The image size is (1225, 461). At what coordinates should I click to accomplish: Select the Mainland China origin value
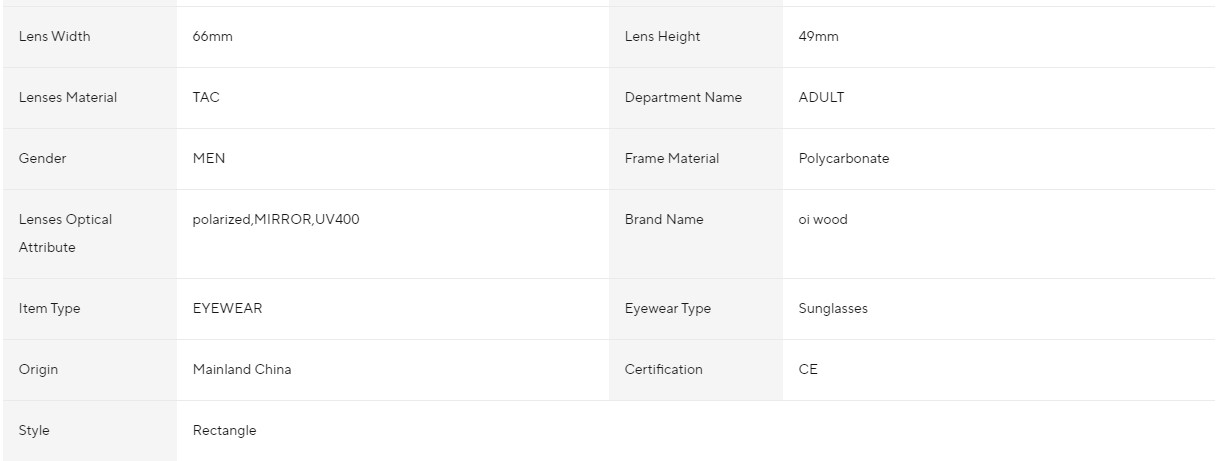click(x=242, y=370)
